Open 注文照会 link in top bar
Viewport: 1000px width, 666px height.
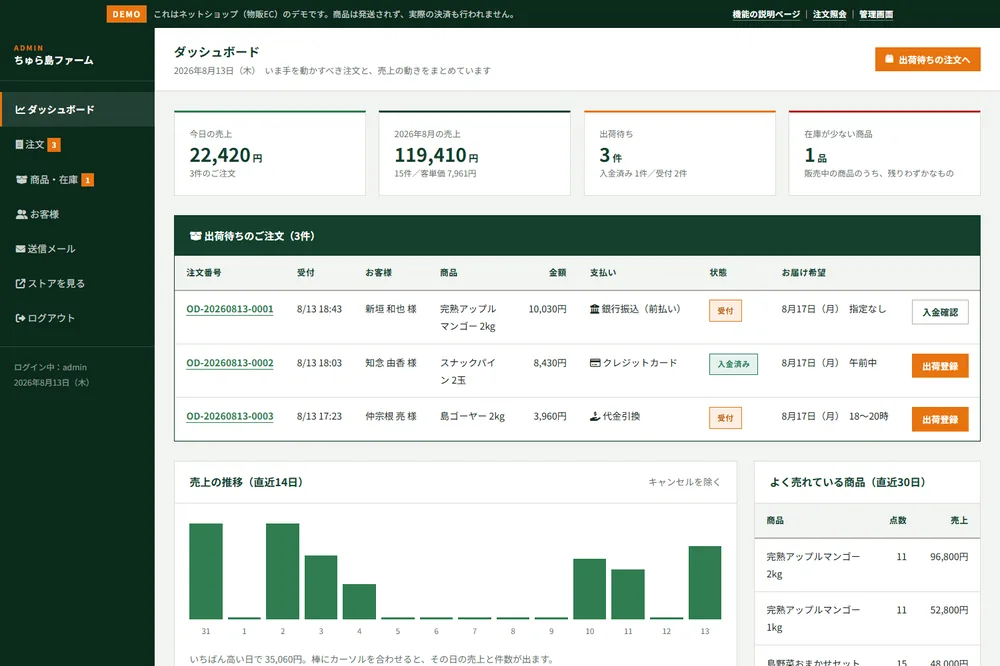(830, 14)
